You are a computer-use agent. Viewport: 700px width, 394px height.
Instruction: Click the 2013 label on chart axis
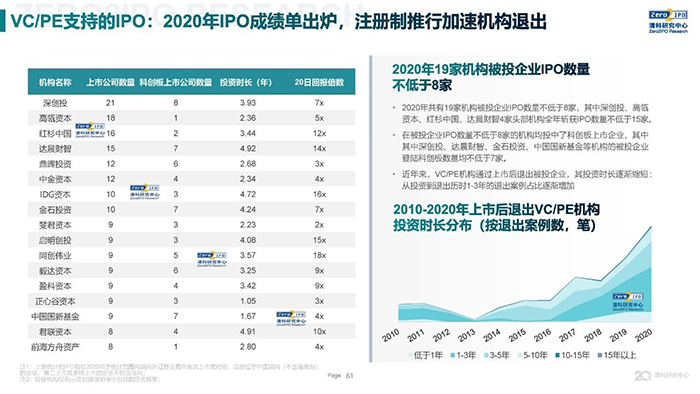(x=467, y=335)
